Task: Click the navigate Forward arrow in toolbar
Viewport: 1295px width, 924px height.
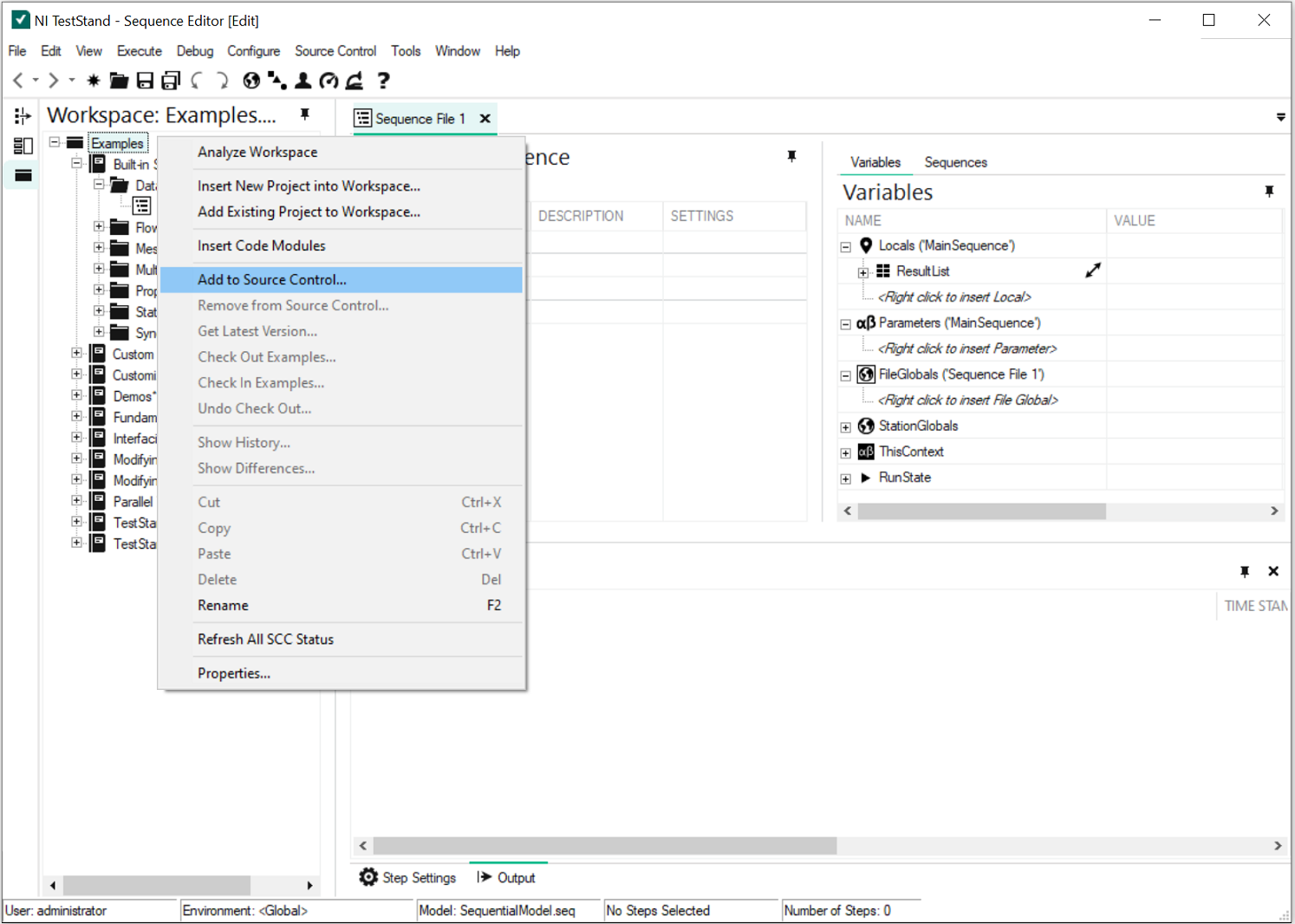Action: click(53, 81)
